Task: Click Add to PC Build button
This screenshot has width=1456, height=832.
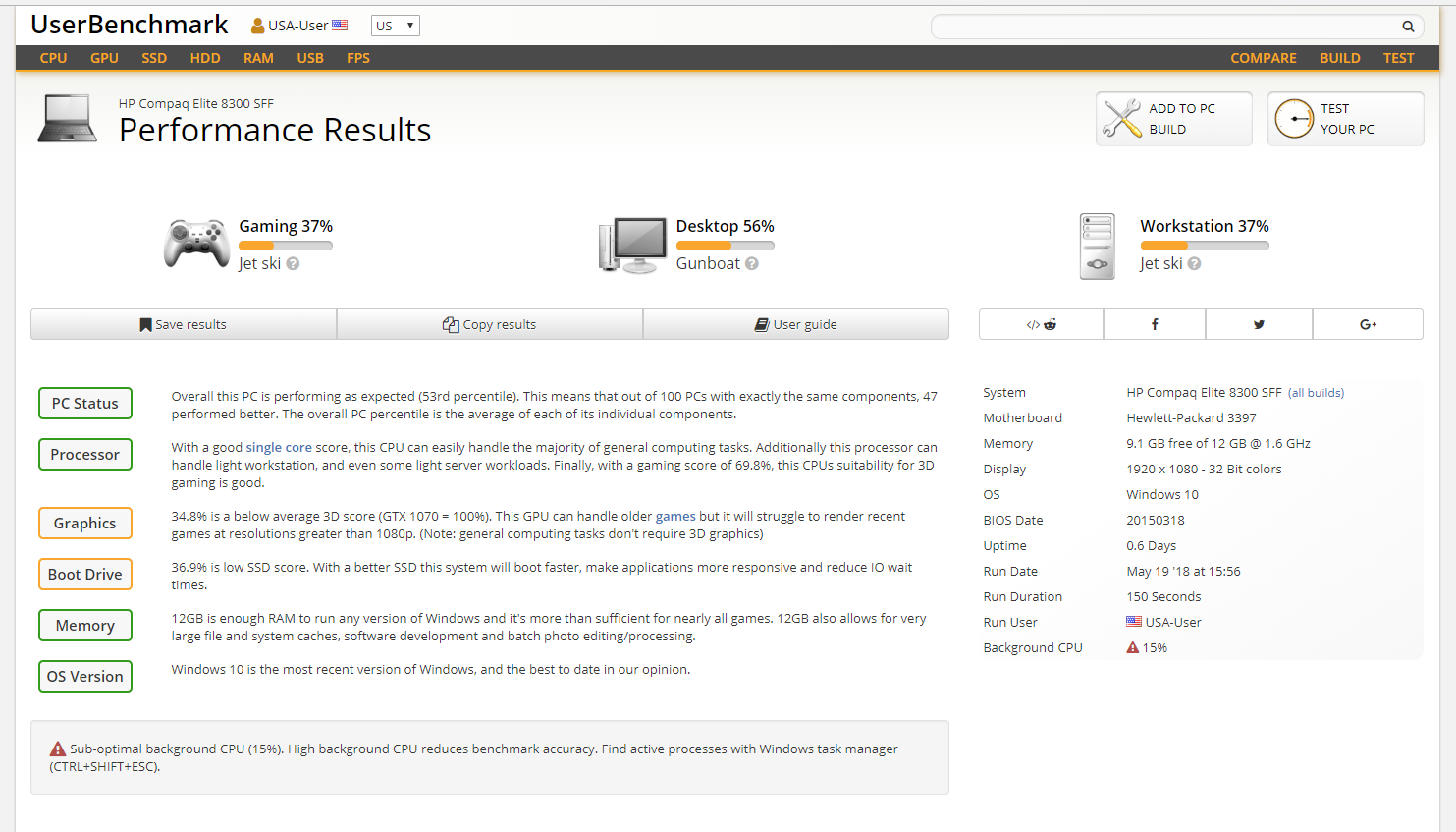Action: coord(1173,119)
